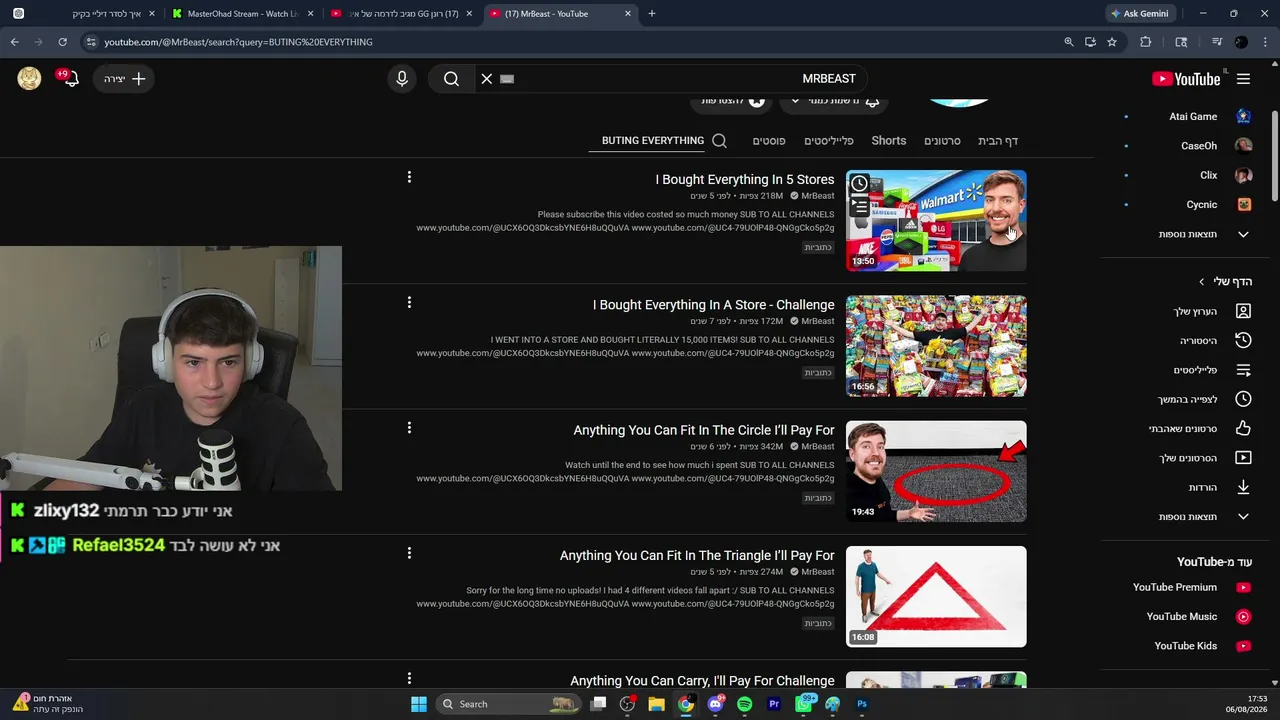Add 5 Stores video to Watch Later
The height and width of the screenshot is (720, 1280).
pyautogui.click(x=859, y=184)
